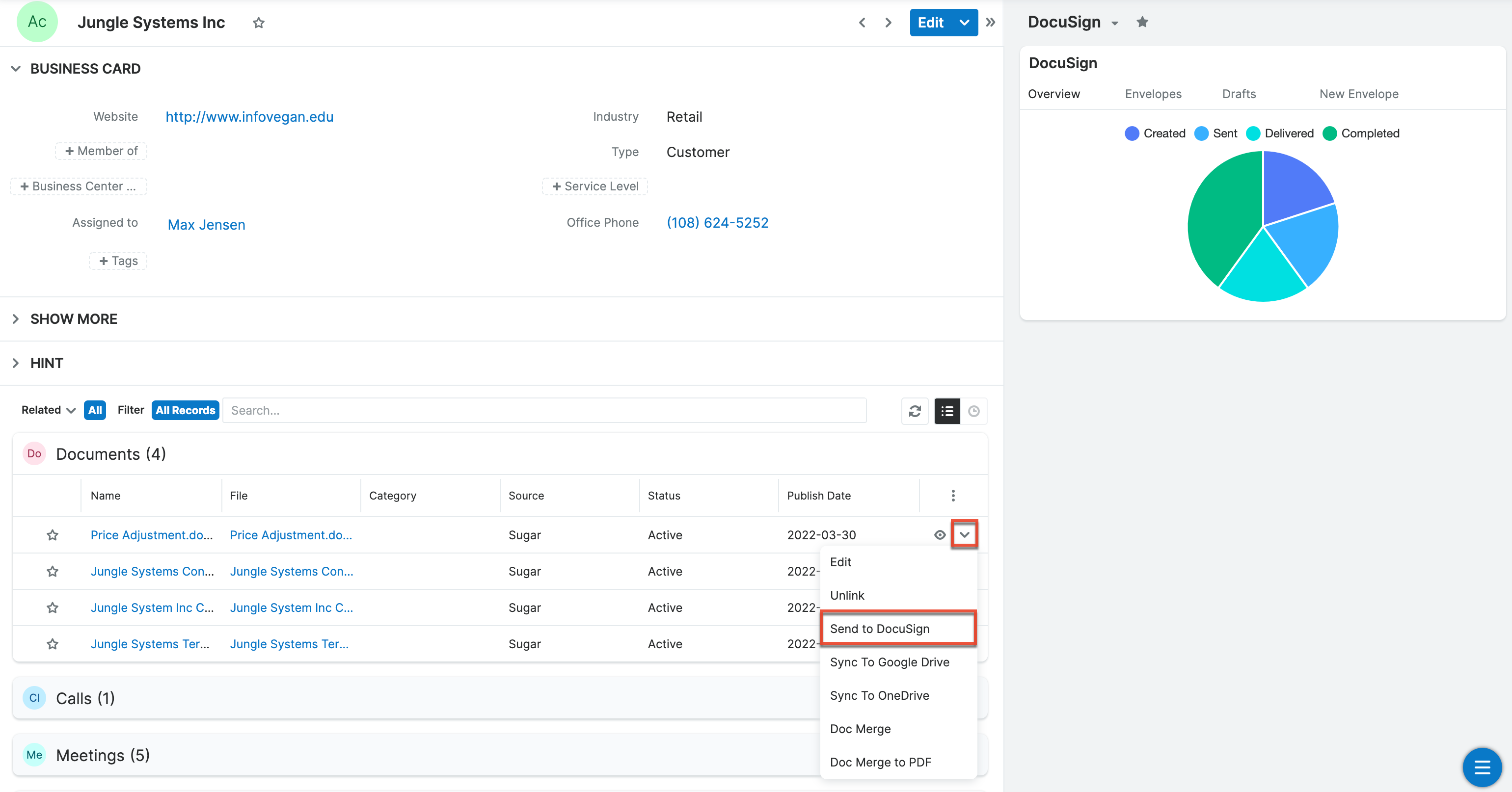
Task: Favorite the Jungle Systems Ter document
Action: (x=53, y=644)
